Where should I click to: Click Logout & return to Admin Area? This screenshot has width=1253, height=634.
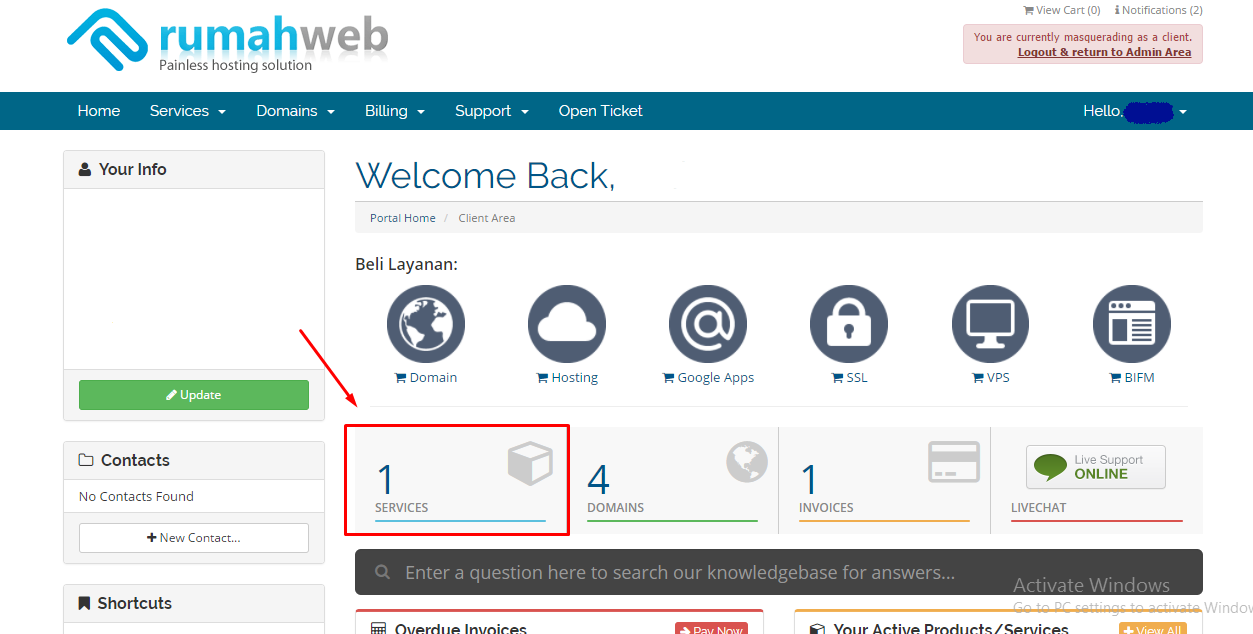coord(1105,52)
